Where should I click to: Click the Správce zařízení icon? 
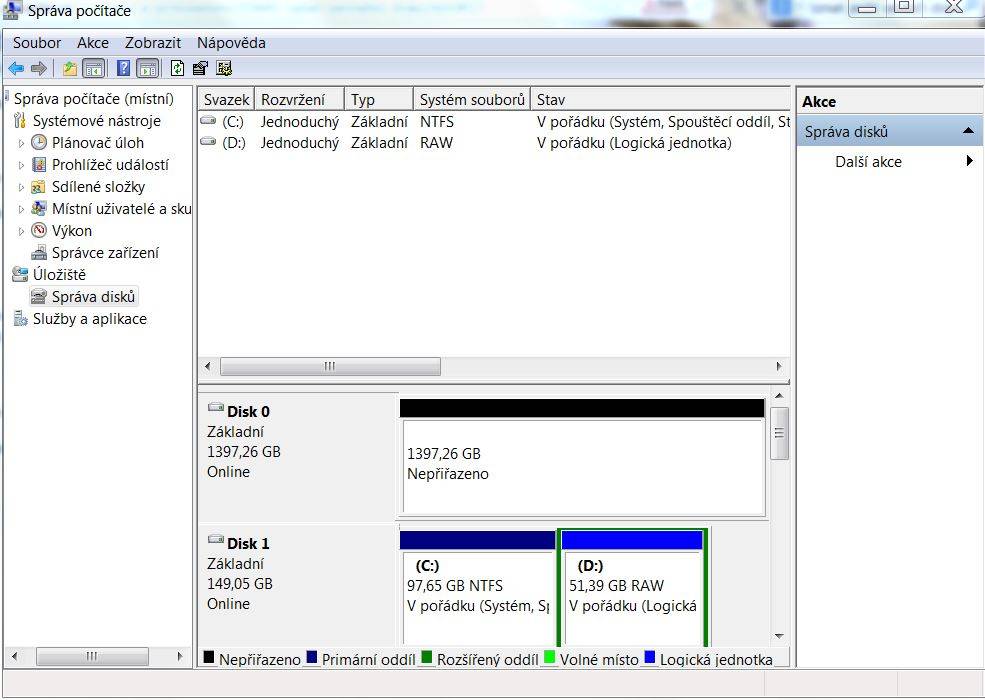pyautogui.click(x=39, y=253)
